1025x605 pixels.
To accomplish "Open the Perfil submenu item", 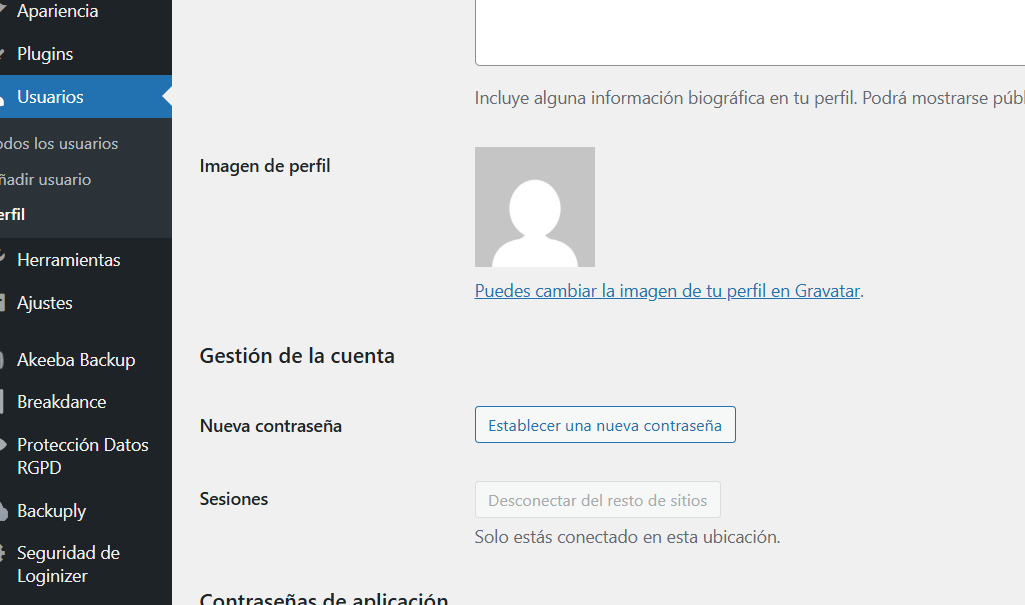I will (x=13, y=215).
